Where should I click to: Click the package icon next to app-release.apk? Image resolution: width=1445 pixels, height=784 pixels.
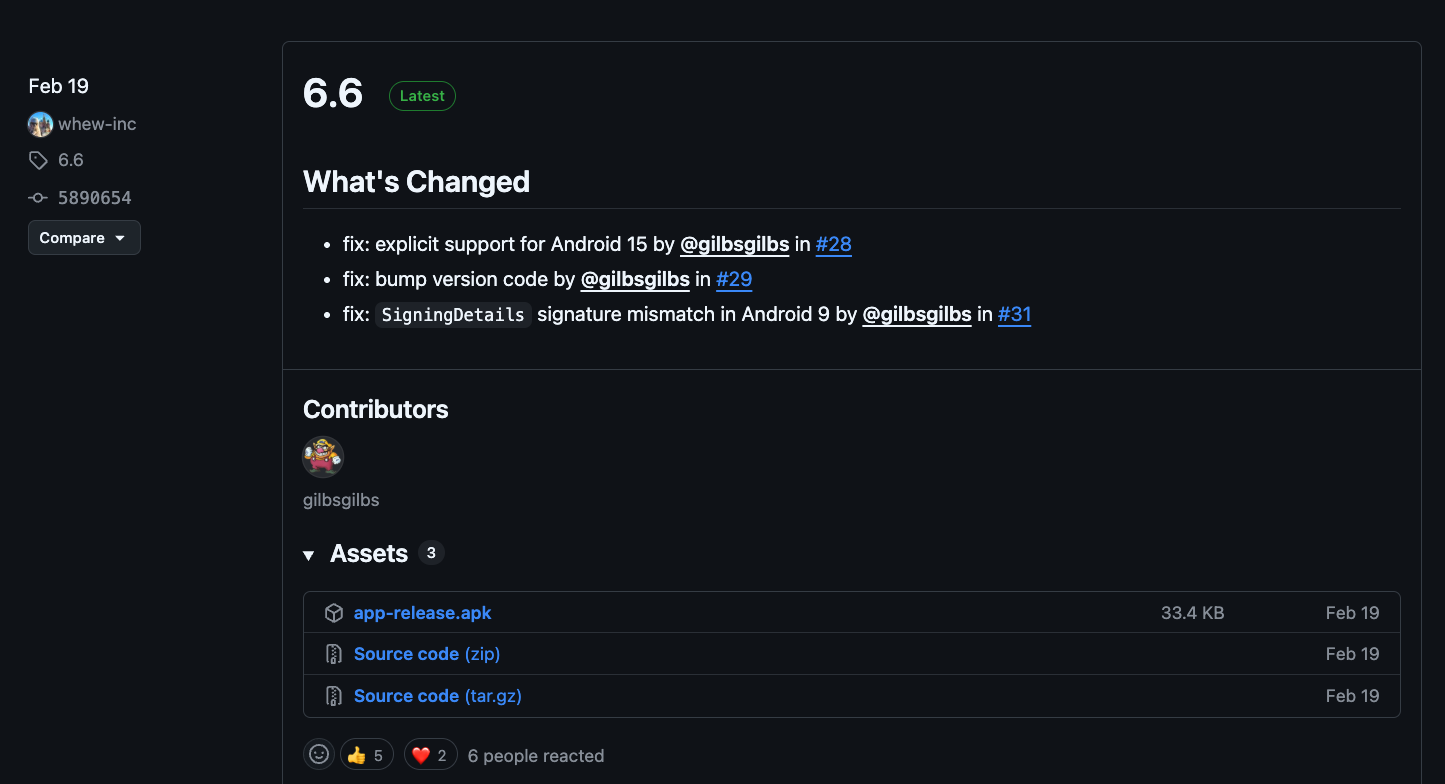pyautogui.click(x=334, y=613)
